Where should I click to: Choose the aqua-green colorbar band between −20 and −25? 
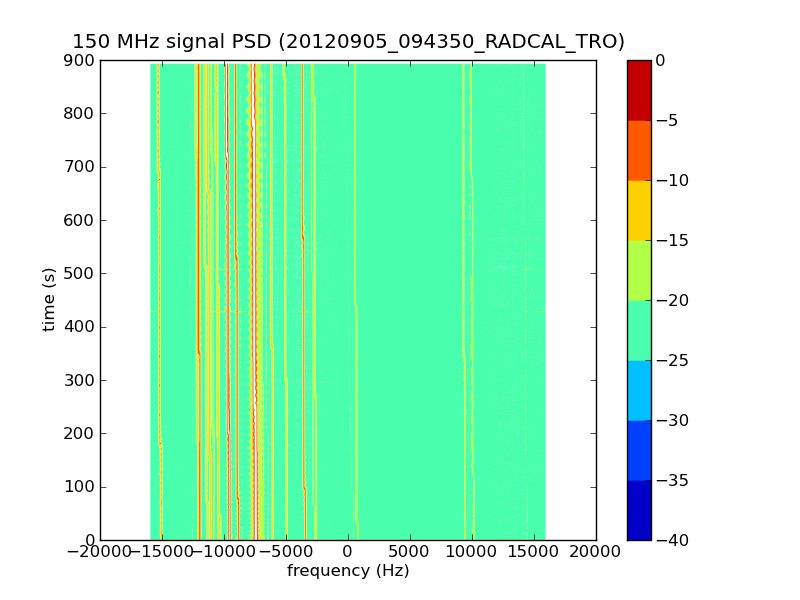(x=638, y=330)
